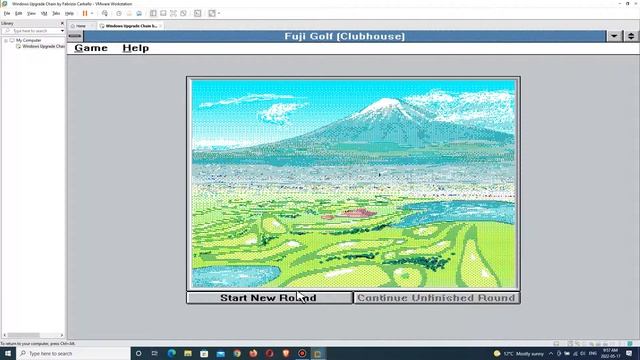The image size is (640, 360).
Task: Open the notification center icon
Action: point(629,353)
